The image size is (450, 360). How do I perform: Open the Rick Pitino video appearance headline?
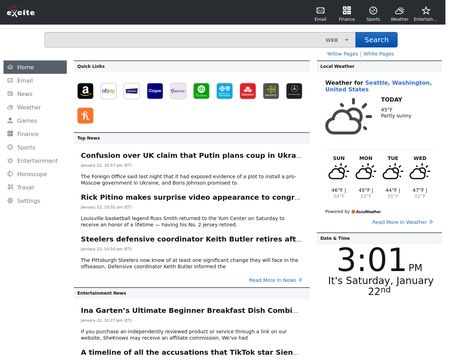191,197
